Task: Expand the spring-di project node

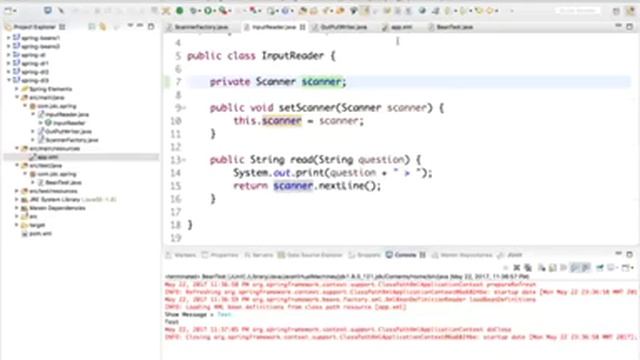Action: [x=9, y=55]
